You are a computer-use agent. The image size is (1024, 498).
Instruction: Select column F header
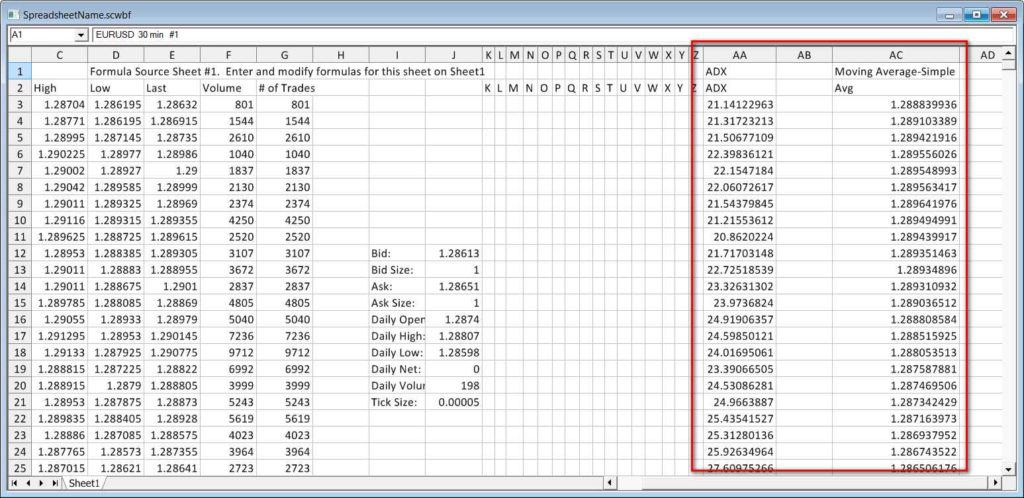click(228, 55)
